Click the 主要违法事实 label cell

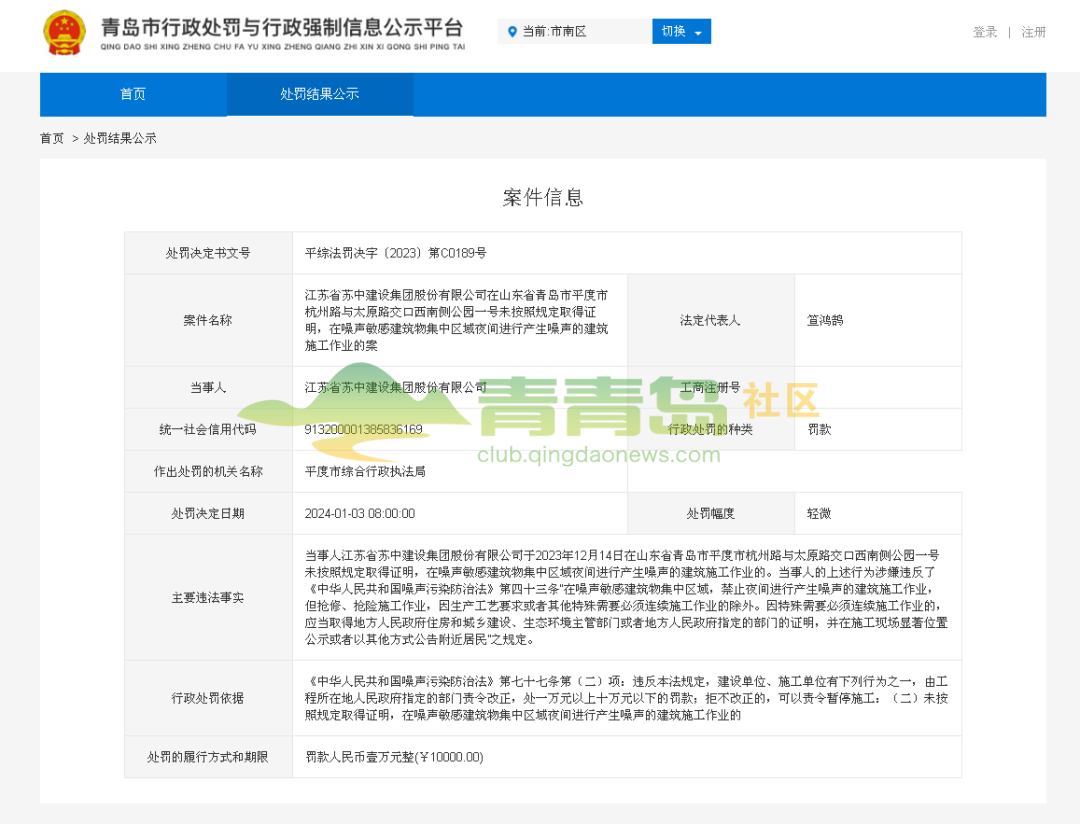click(x=208, y=597)
